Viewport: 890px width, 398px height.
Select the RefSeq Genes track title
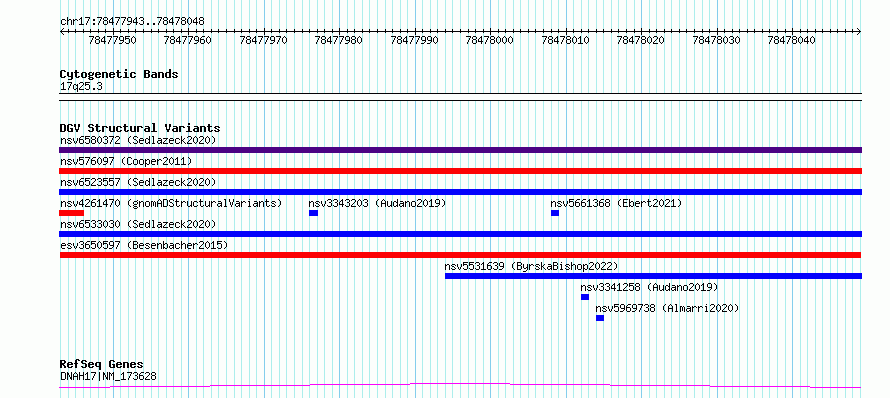tap(102, 365)
